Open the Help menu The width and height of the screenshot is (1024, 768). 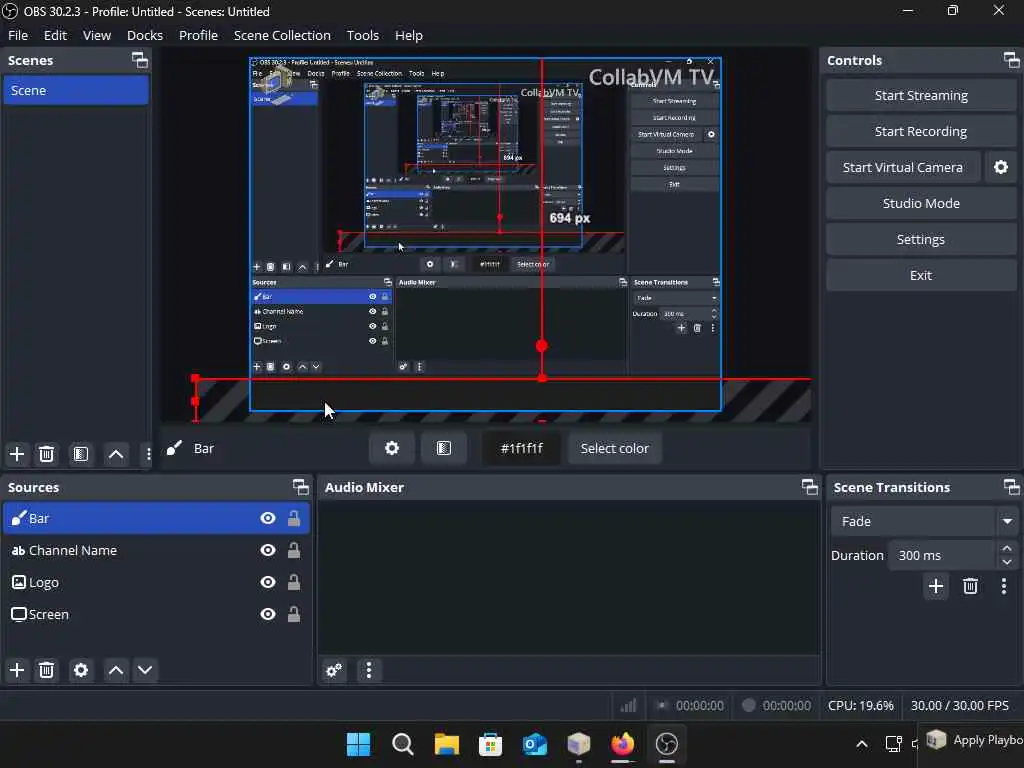click(x=409, y=35)
